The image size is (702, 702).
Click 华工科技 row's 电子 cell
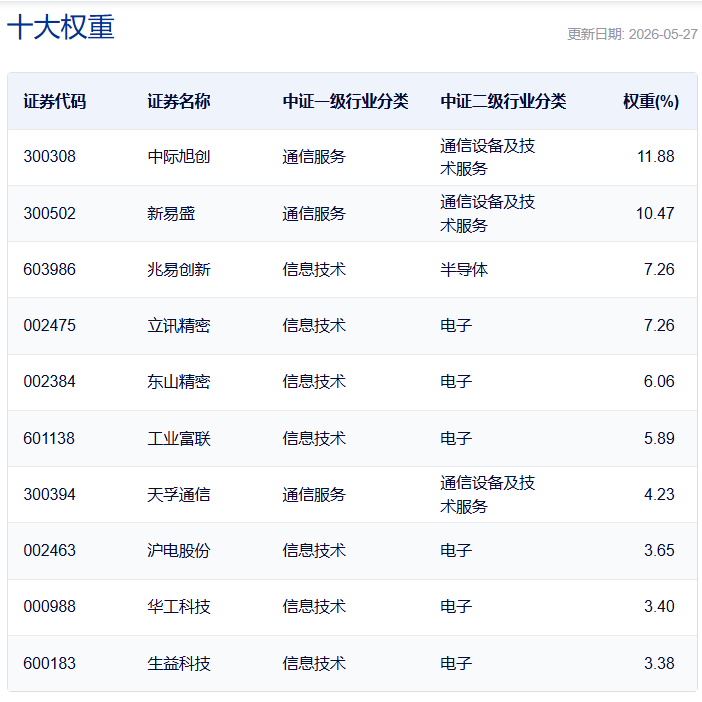point(456,607)
